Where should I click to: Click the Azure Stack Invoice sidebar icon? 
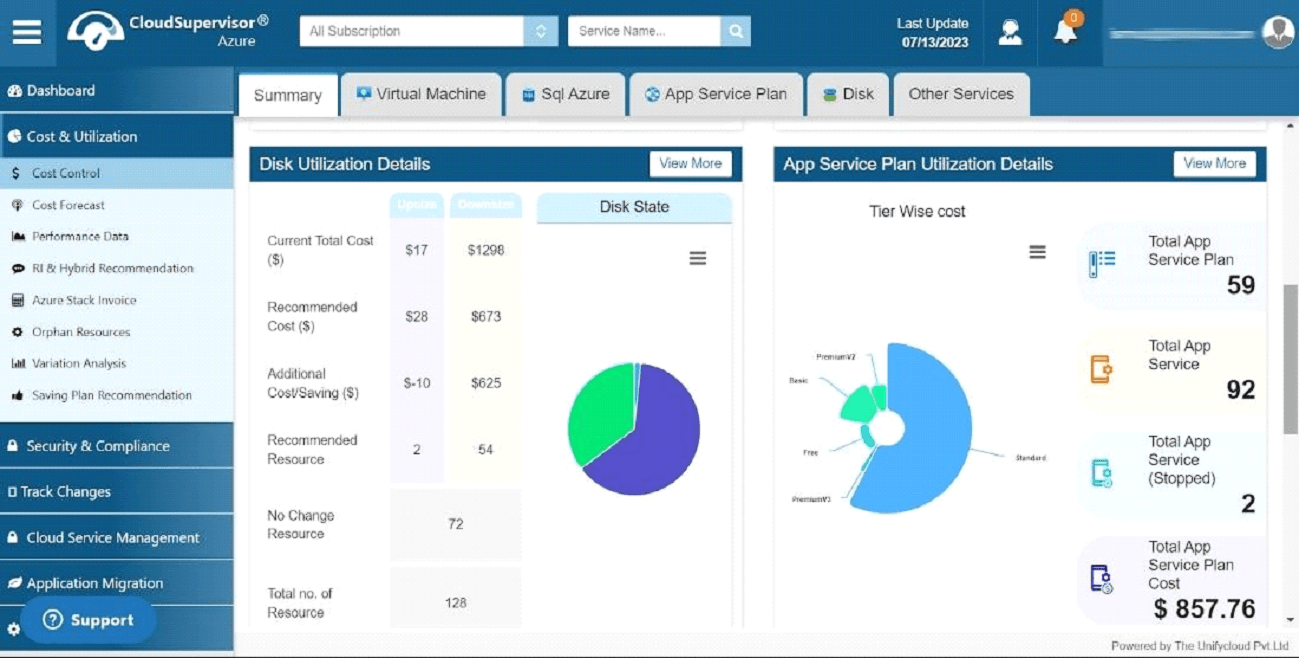pos(17,300)
